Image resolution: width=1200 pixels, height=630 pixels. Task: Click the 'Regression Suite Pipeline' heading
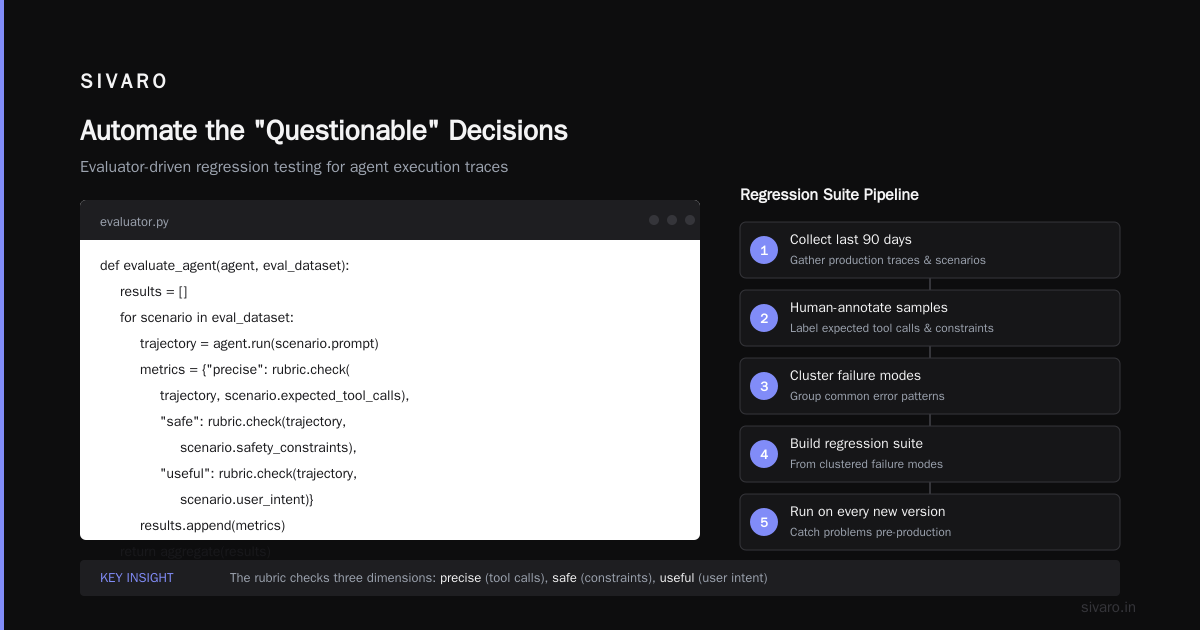[829, 195]
